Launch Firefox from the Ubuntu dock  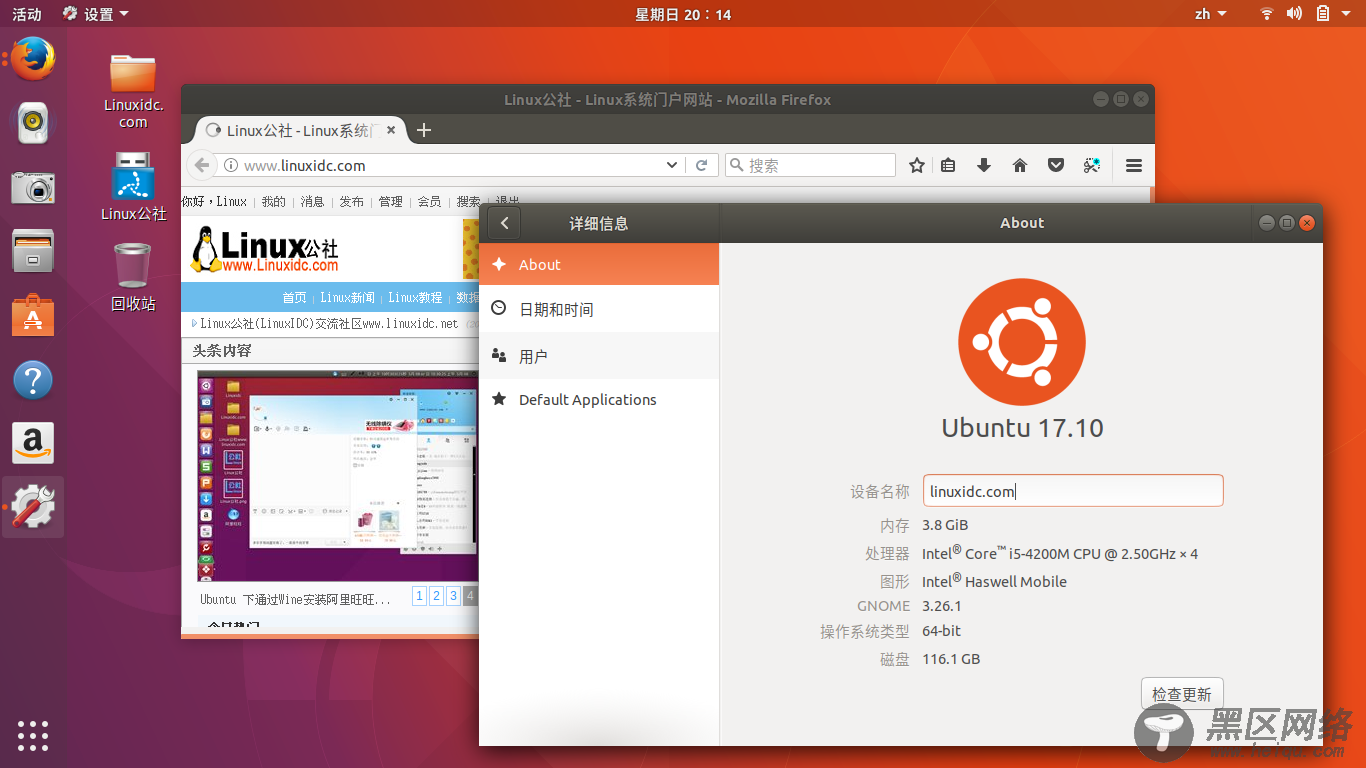33,58
